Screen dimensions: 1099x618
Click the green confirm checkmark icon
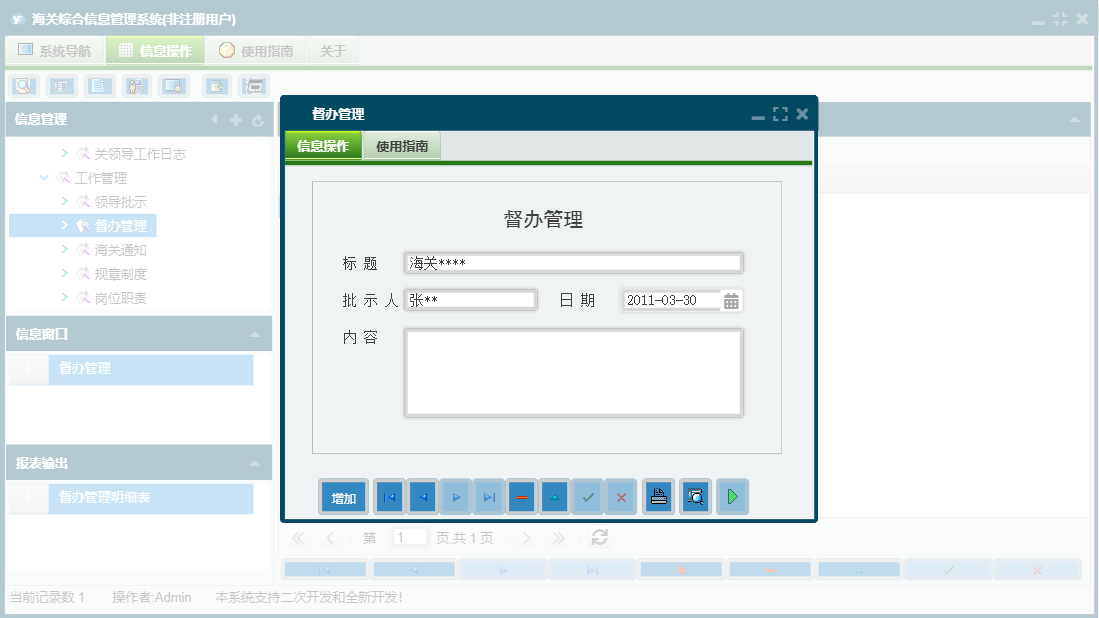click(x=588, y=496)
